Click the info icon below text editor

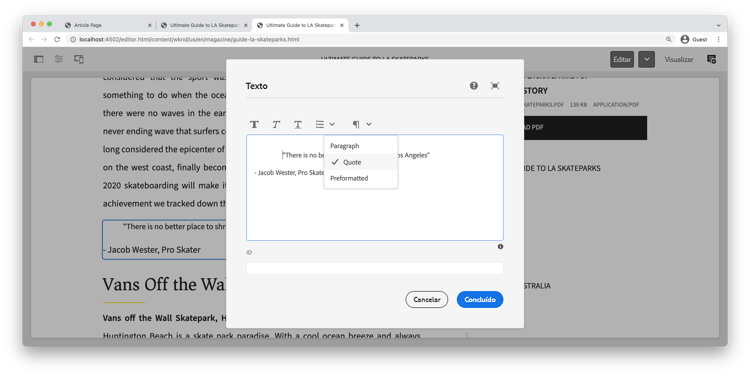pos(500,247)
